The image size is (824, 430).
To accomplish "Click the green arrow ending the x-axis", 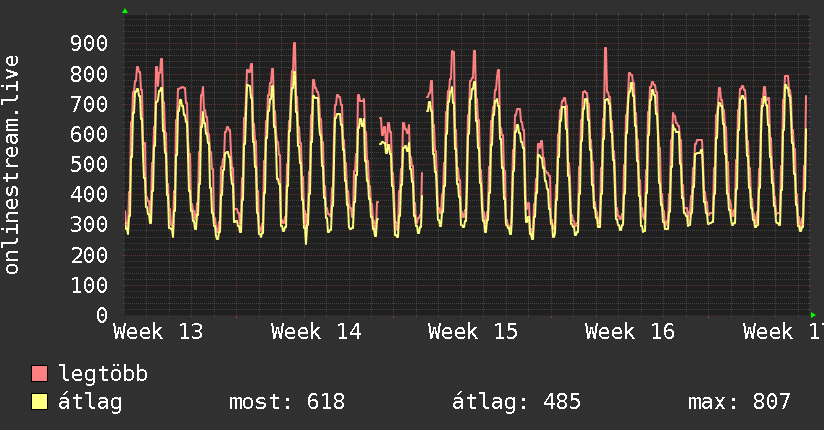I will click(x=813, y=315).
